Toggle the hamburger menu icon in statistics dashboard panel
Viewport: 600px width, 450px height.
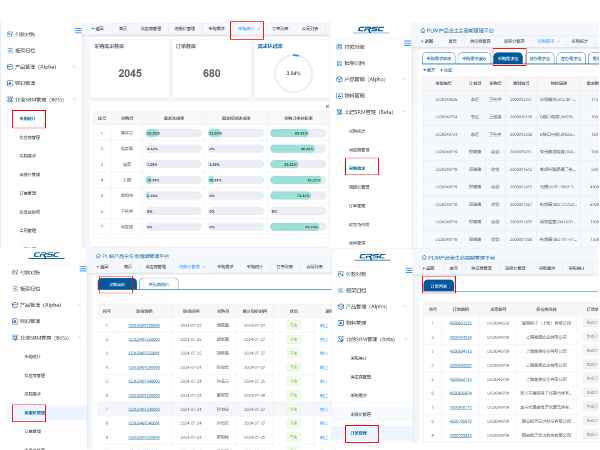78,31
